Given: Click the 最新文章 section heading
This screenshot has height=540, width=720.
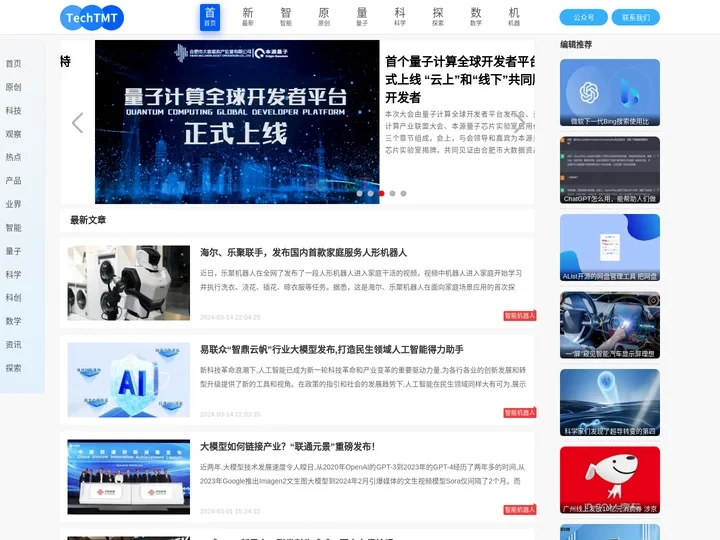Looking at the screenshot, I should [x=88, y=220].
